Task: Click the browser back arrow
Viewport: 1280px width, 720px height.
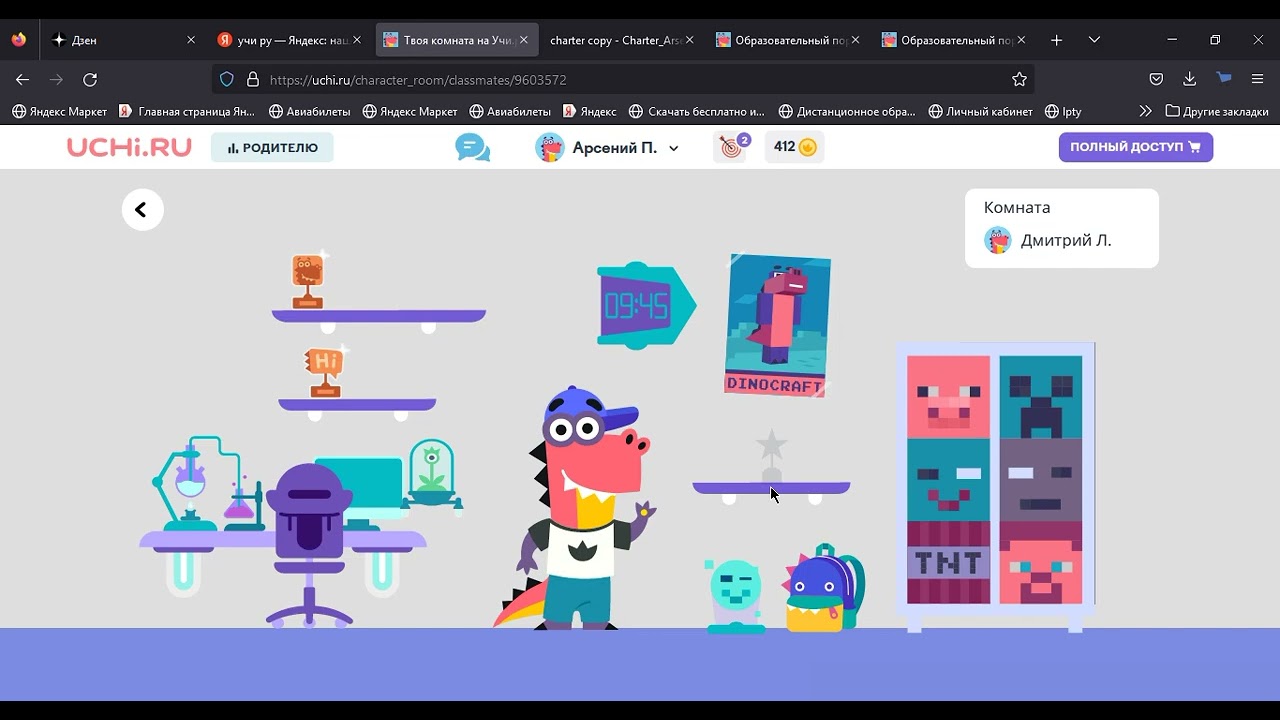Action: point(23,79)
